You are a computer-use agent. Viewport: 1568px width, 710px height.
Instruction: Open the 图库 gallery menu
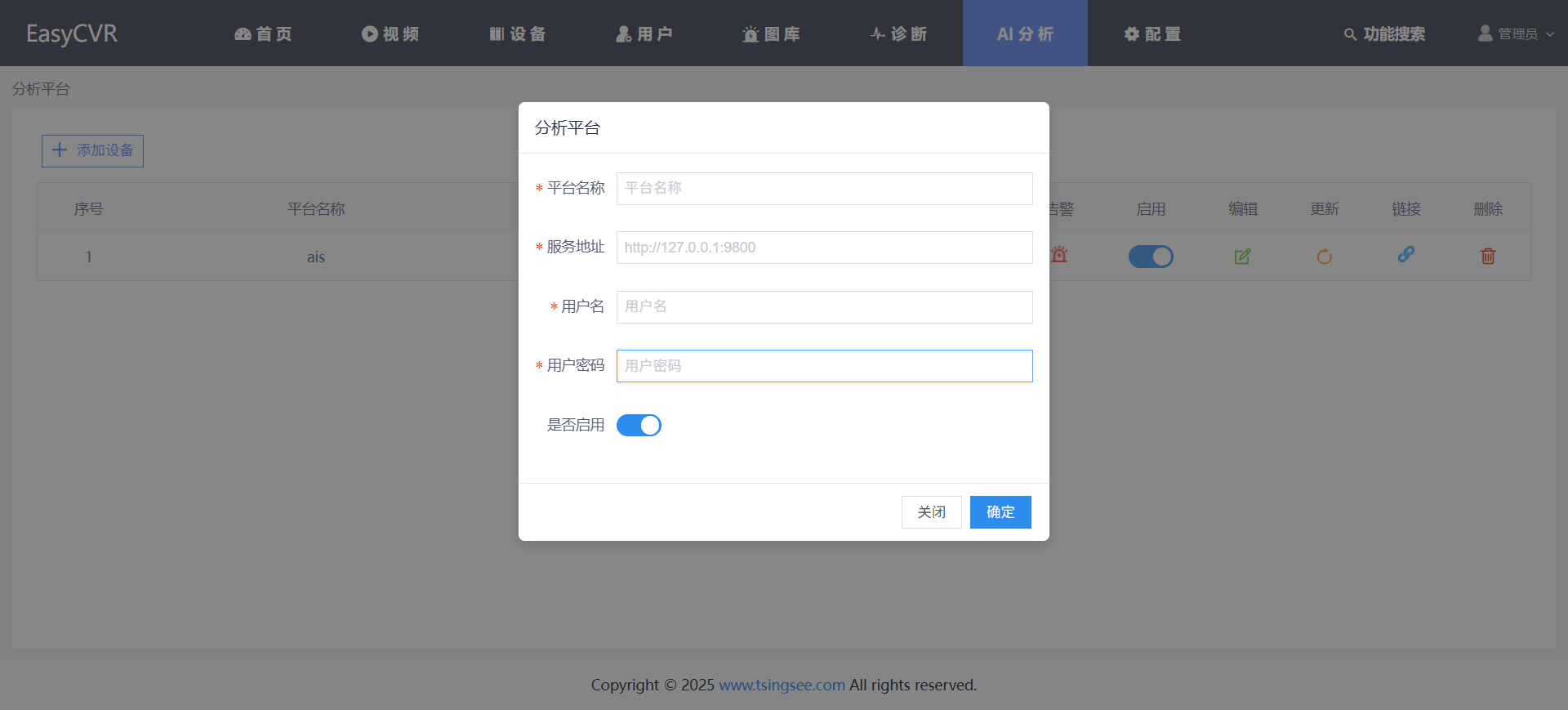771,33
